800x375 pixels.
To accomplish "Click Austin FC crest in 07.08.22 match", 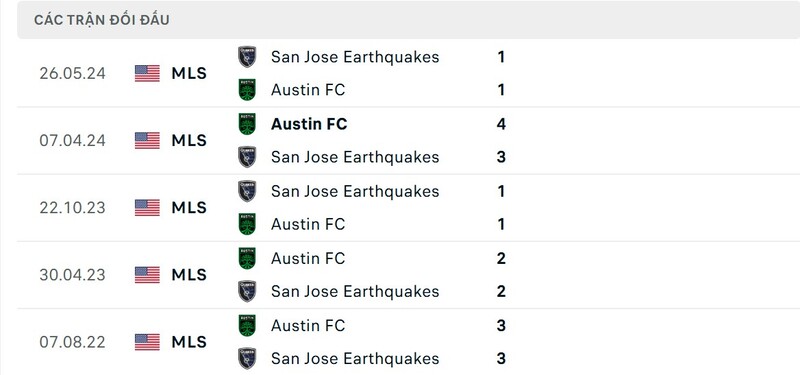I will pyautogui.click(x=247, y=326).
